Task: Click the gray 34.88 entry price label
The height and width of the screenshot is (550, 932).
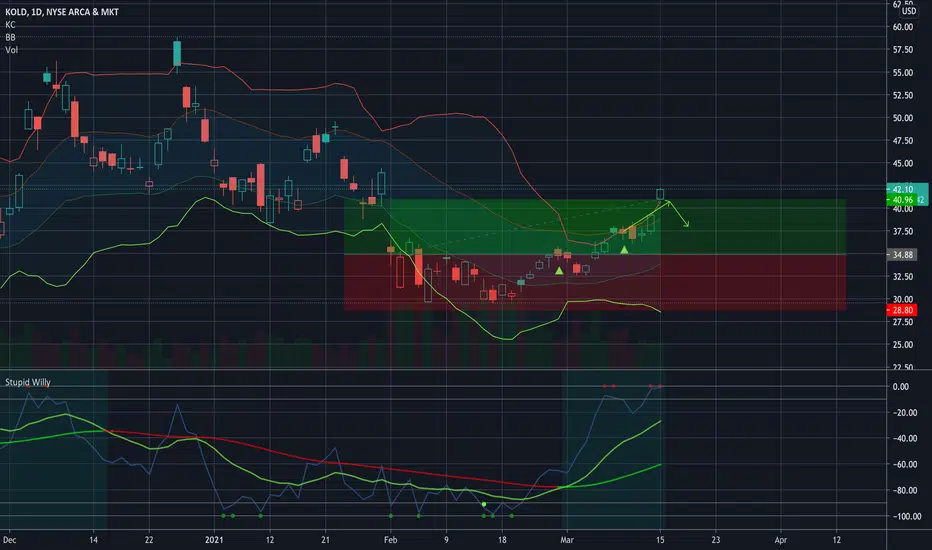Action: (902, 255)
